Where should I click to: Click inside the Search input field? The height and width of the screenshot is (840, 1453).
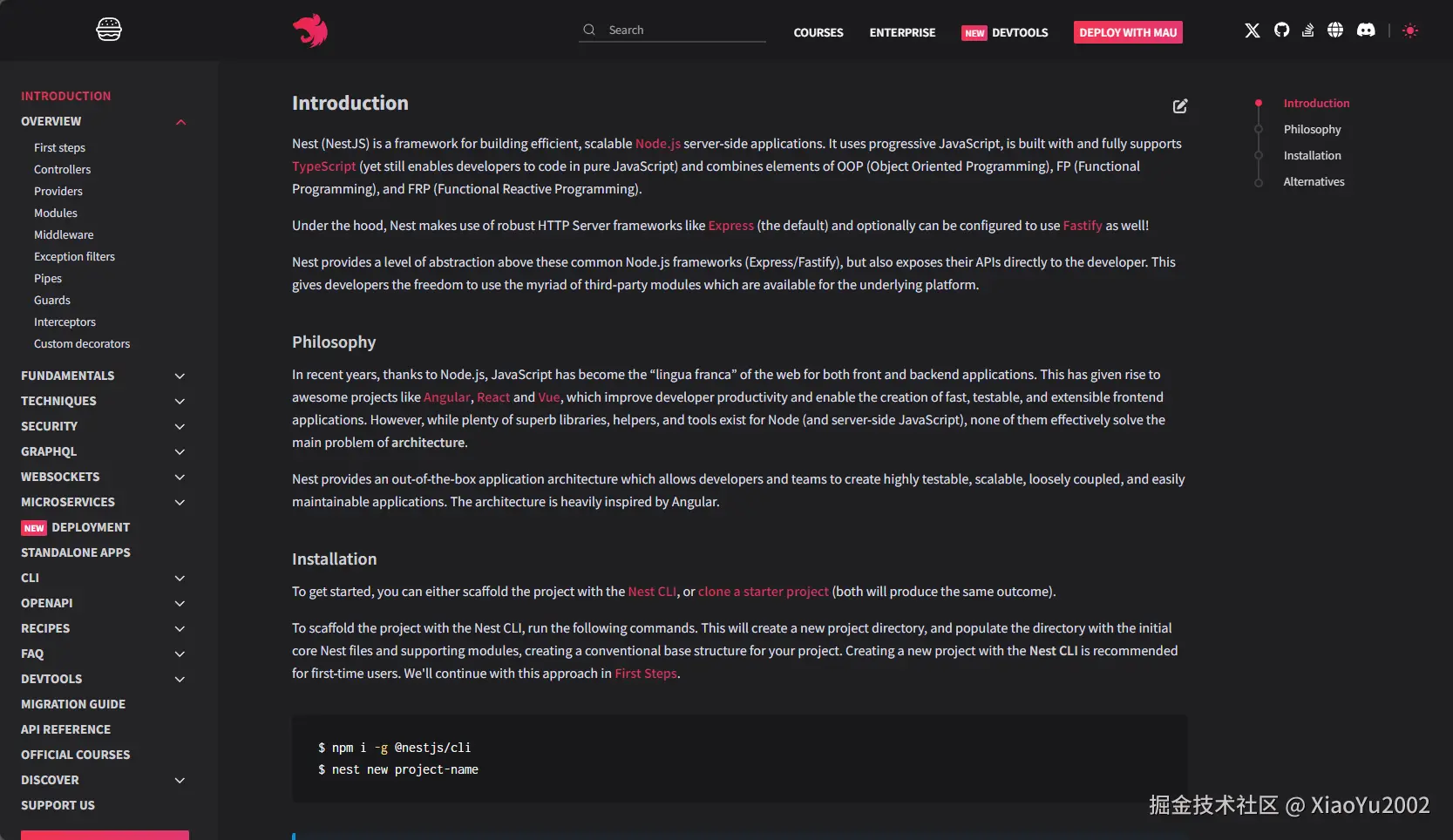[x=673, y=30]
